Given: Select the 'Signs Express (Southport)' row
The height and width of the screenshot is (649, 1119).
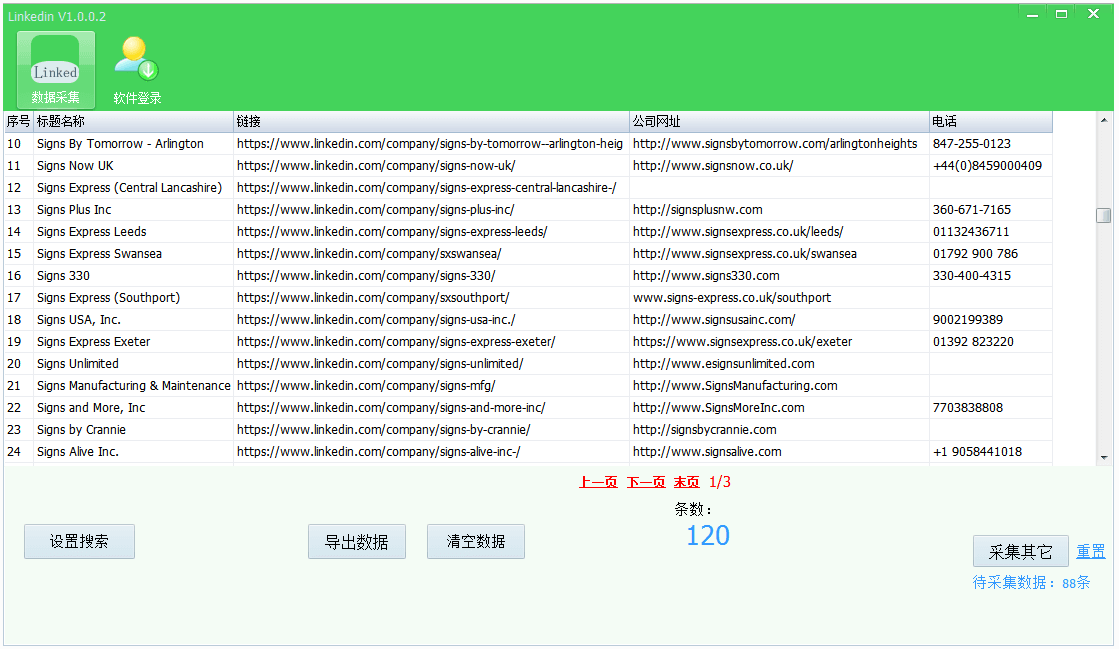Looking at the screenshot, I should click(528, 298).
